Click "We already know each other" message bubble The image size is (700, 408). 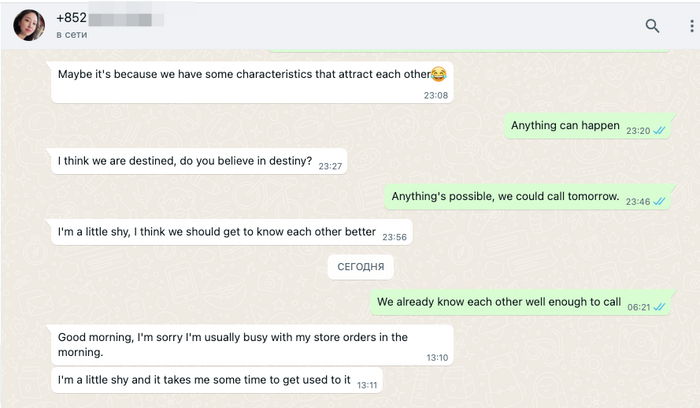(499, 302)
